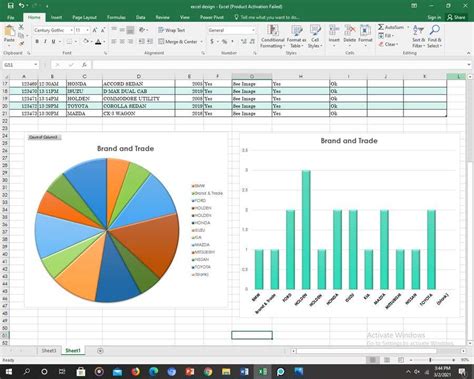Click the Count of Column1 chart field button
The width and height of the screenshot is (474, 379).
tap(44, 137)
